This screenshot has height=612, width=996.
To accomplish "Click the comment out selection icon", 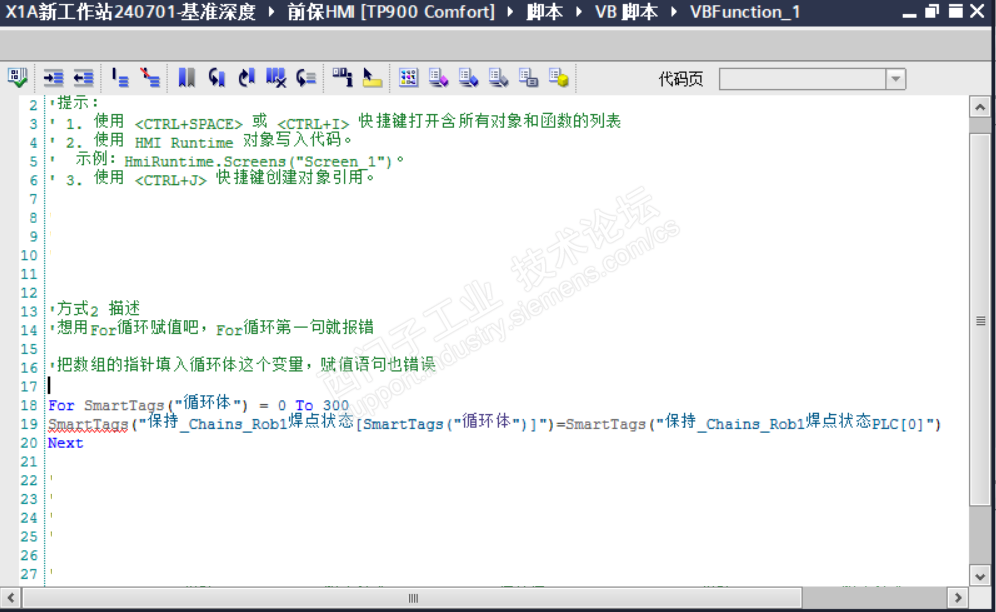I will coord(119,78).
